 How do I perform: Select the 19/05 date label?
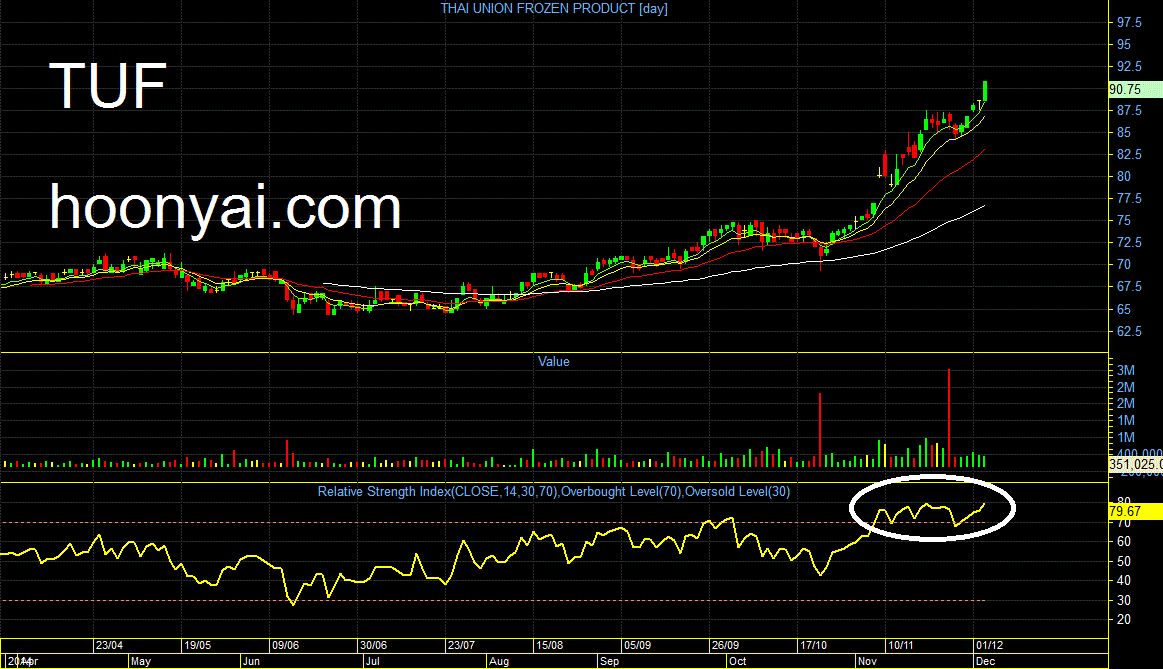pos(197,645)
